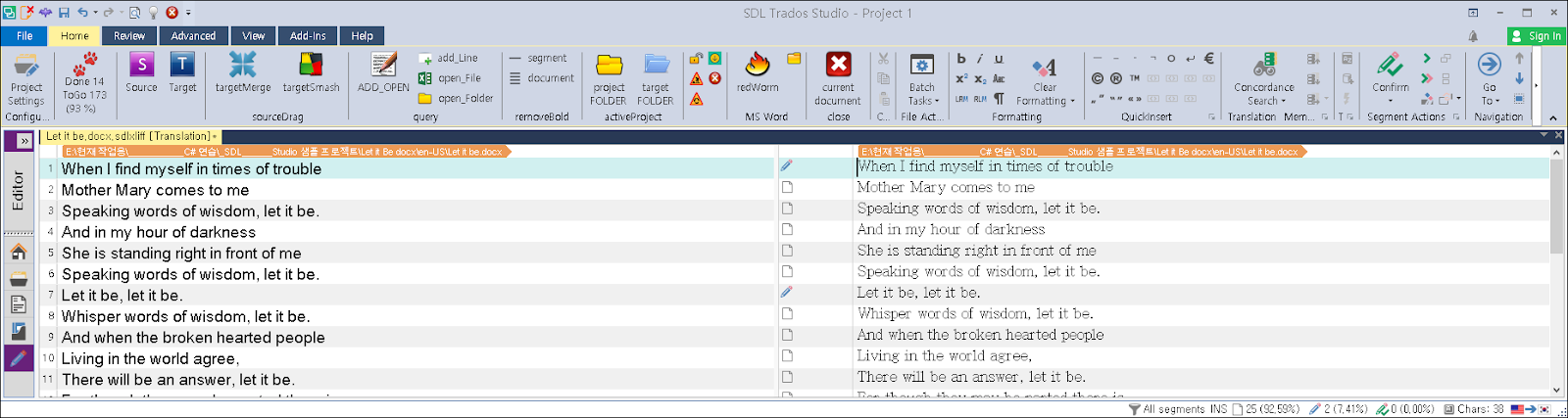Open the Batch Tasks dropdown
Image resolution: width=1568 pixels, height=418 pixels.
click(x=922, y=79)
